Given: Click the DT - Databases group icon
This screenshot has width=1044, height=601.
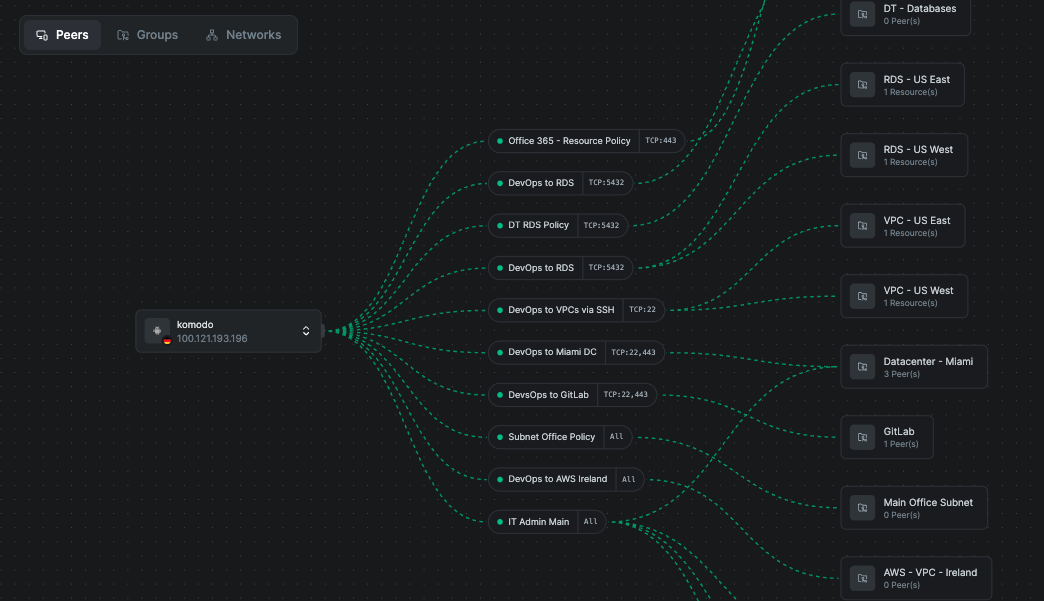Looking at the screenshot, I should [862, 14].
